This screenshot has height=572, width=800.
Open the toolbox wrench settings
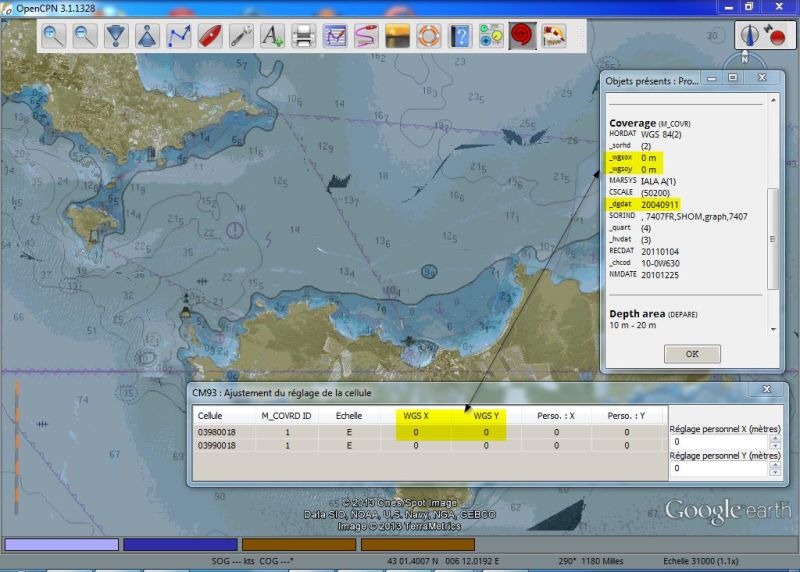(x=241, y=36)
